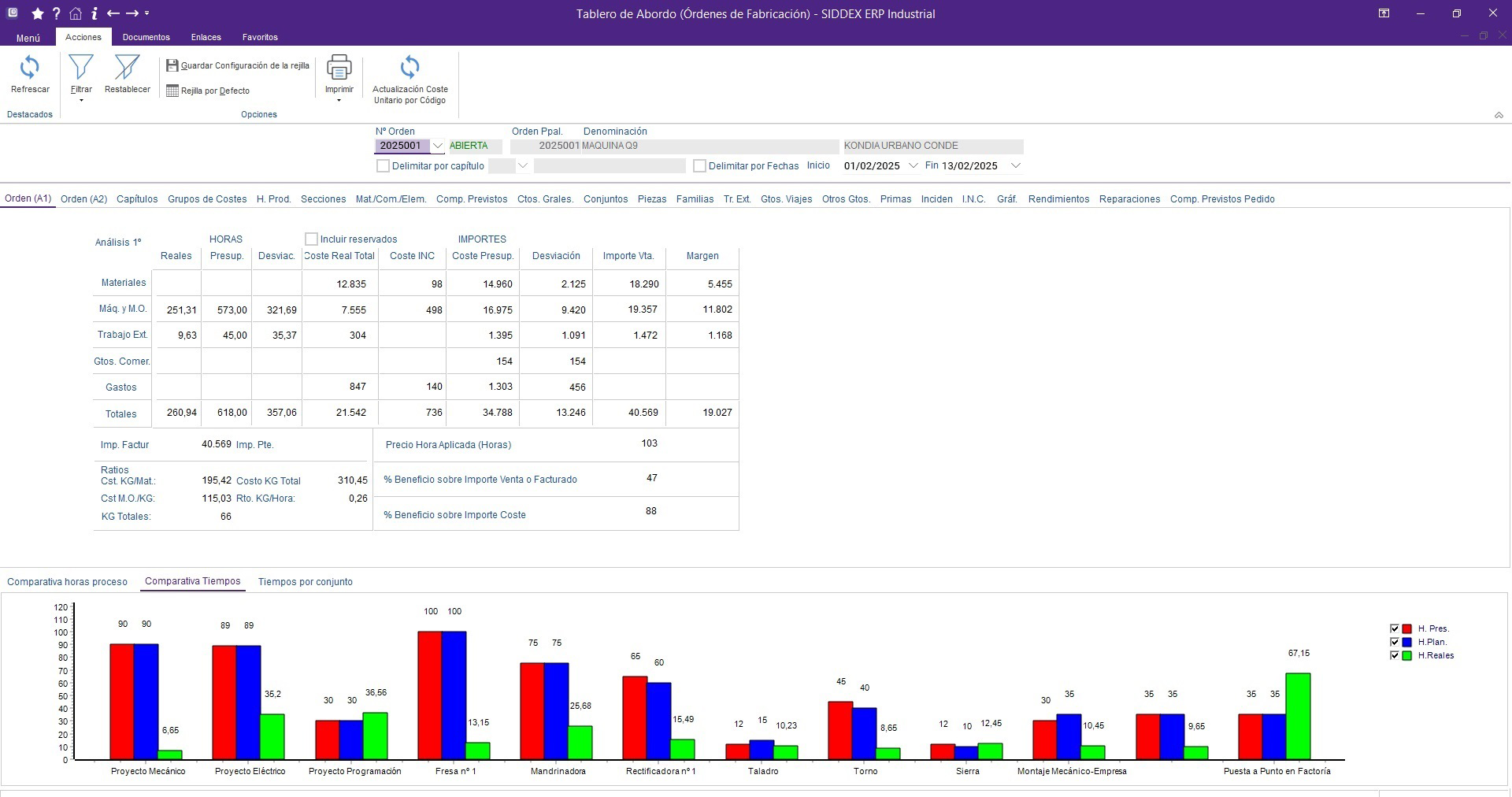Click the help question mark icon
Image resolution: width=1512 pixels, height=797 pixels.
56,13
